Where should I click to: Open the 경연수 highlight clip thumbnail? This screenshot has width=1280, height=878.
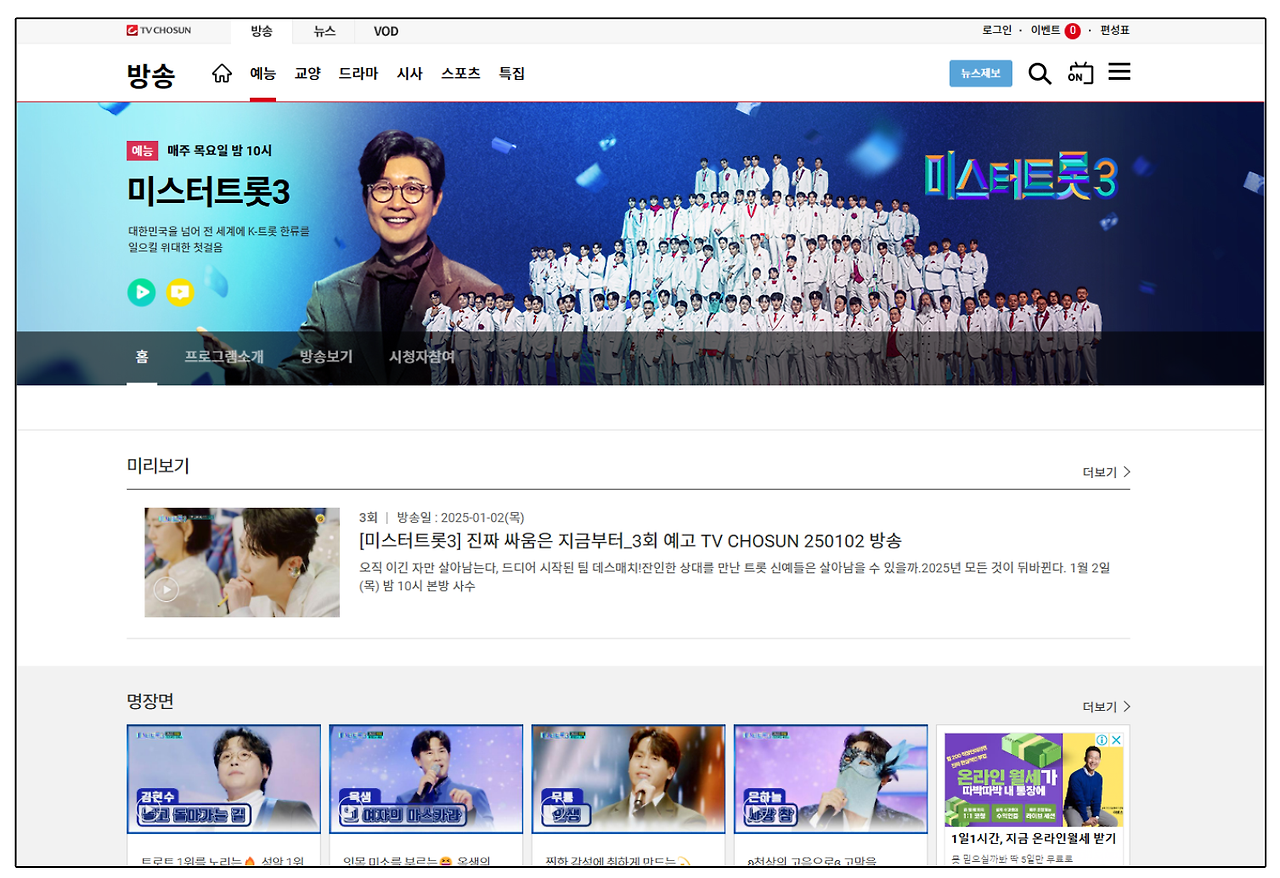pos(224,779)
